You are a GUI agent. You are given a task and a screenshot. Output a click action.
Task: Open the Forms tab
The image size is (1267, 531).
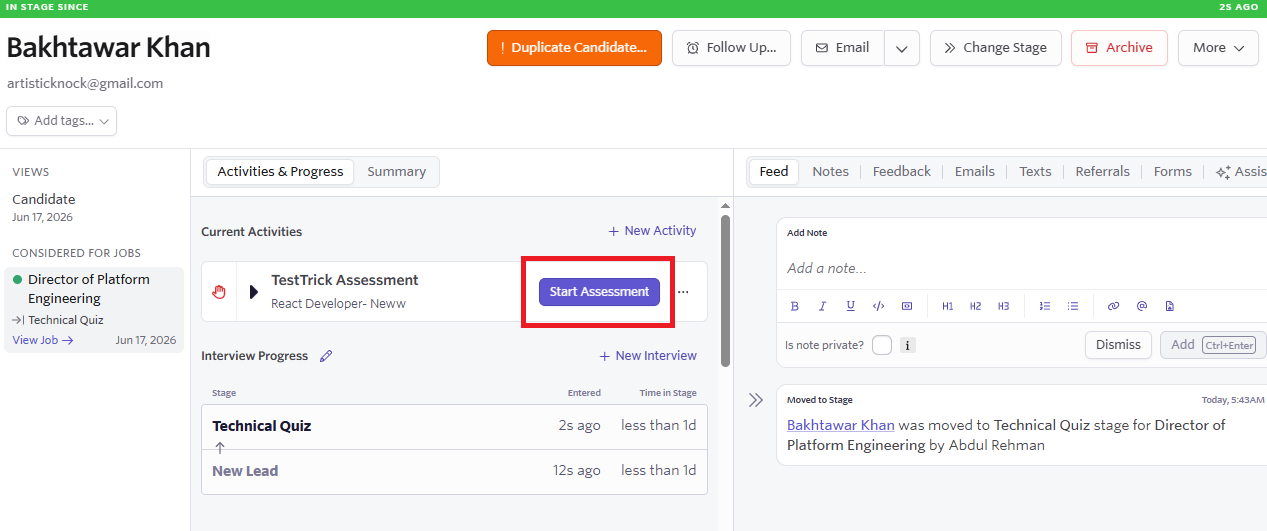click(1172, 172)
